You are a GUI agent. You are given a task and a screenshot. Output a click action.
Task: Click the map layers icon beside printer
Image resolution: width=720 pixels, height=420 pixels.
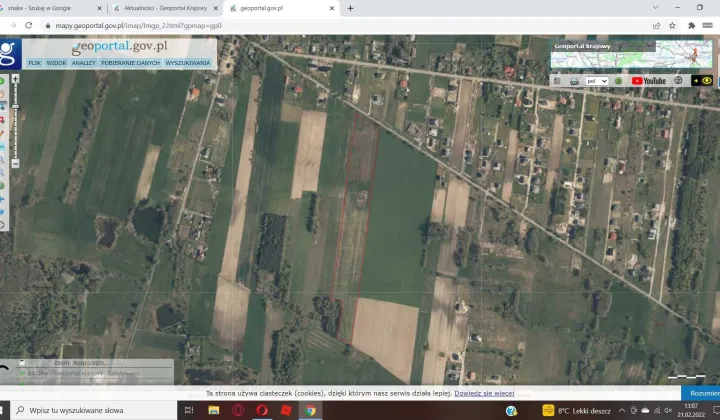click(x=557, y=81)
